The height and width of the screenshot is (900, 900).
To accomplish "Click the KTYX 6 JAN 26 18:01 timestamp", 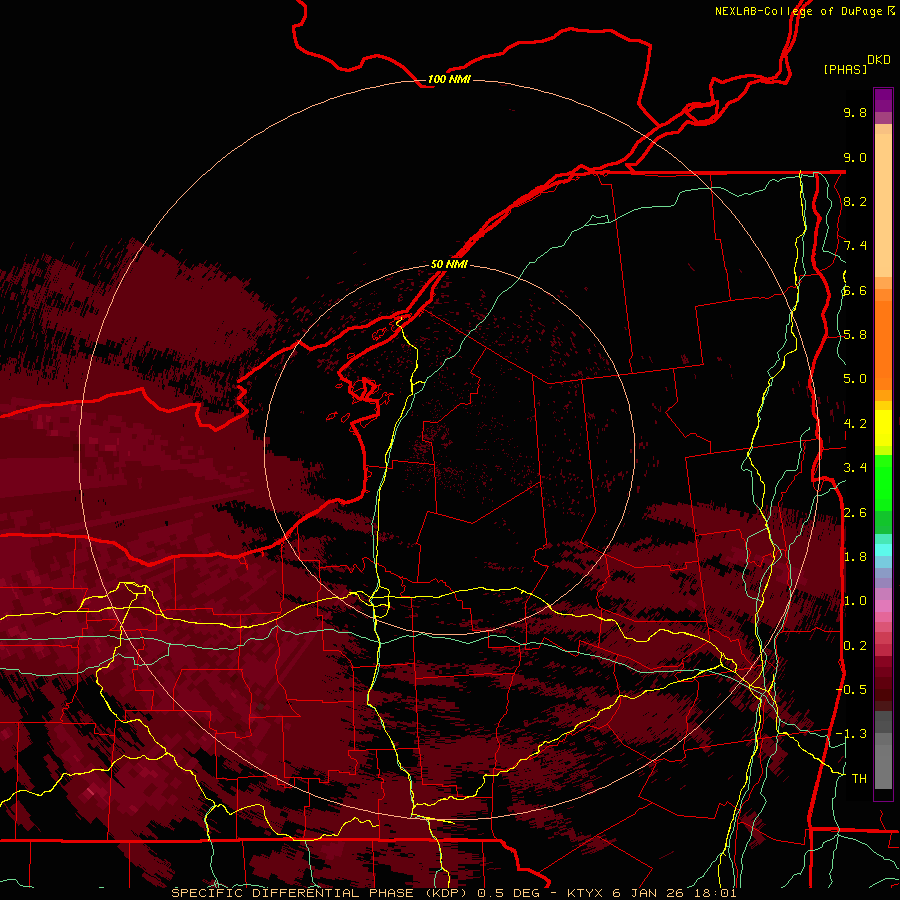I will pyautogui.click(x=651, y=893).
